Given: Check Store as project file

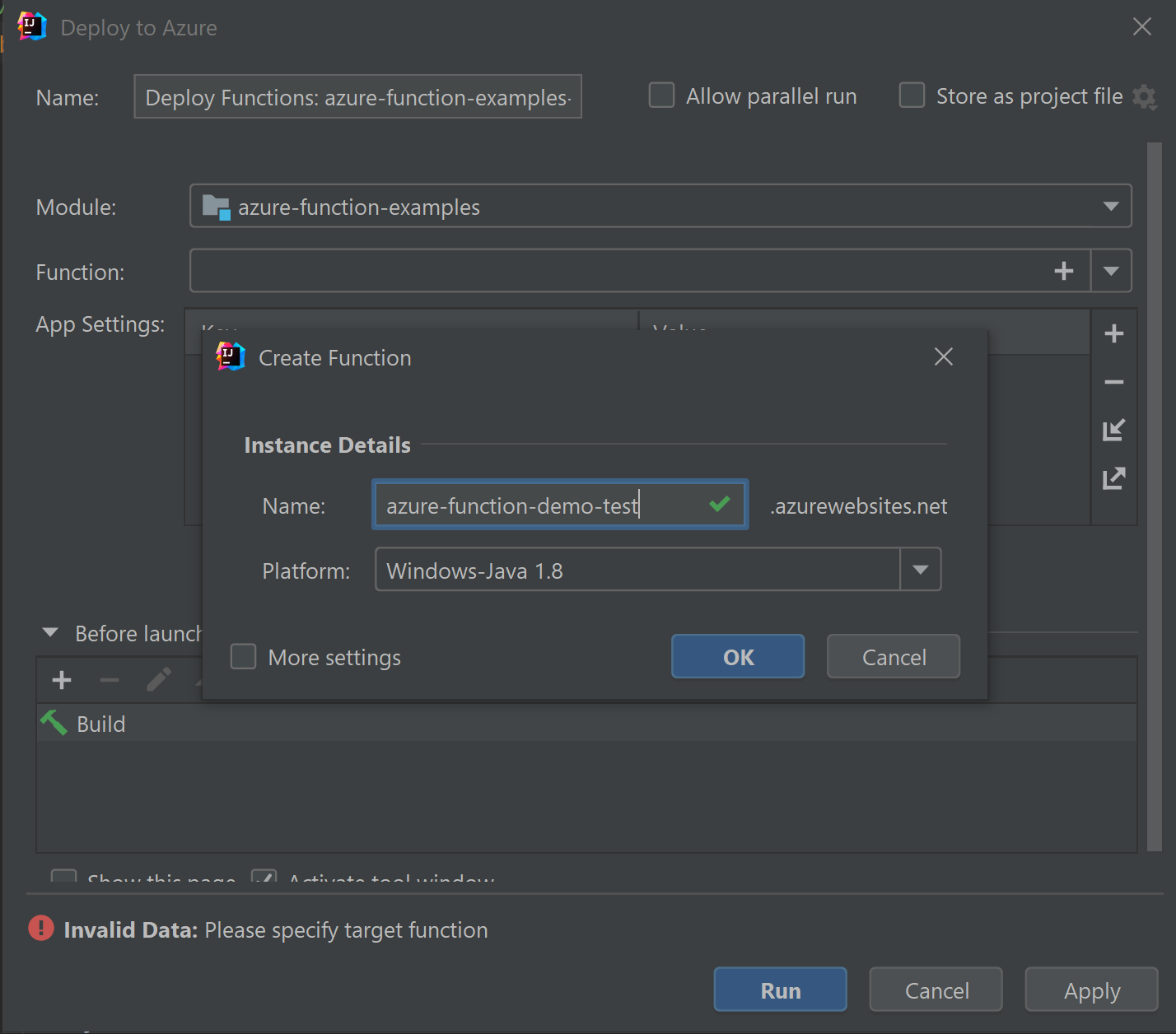Looking at the screenshot, I should 912,95.
